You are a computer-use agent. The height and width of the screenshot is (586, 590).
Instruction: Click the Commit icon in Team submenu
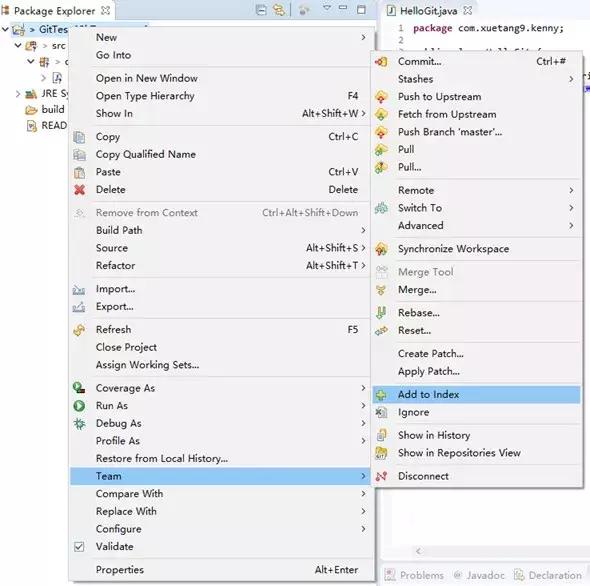(x=381, y=61)
